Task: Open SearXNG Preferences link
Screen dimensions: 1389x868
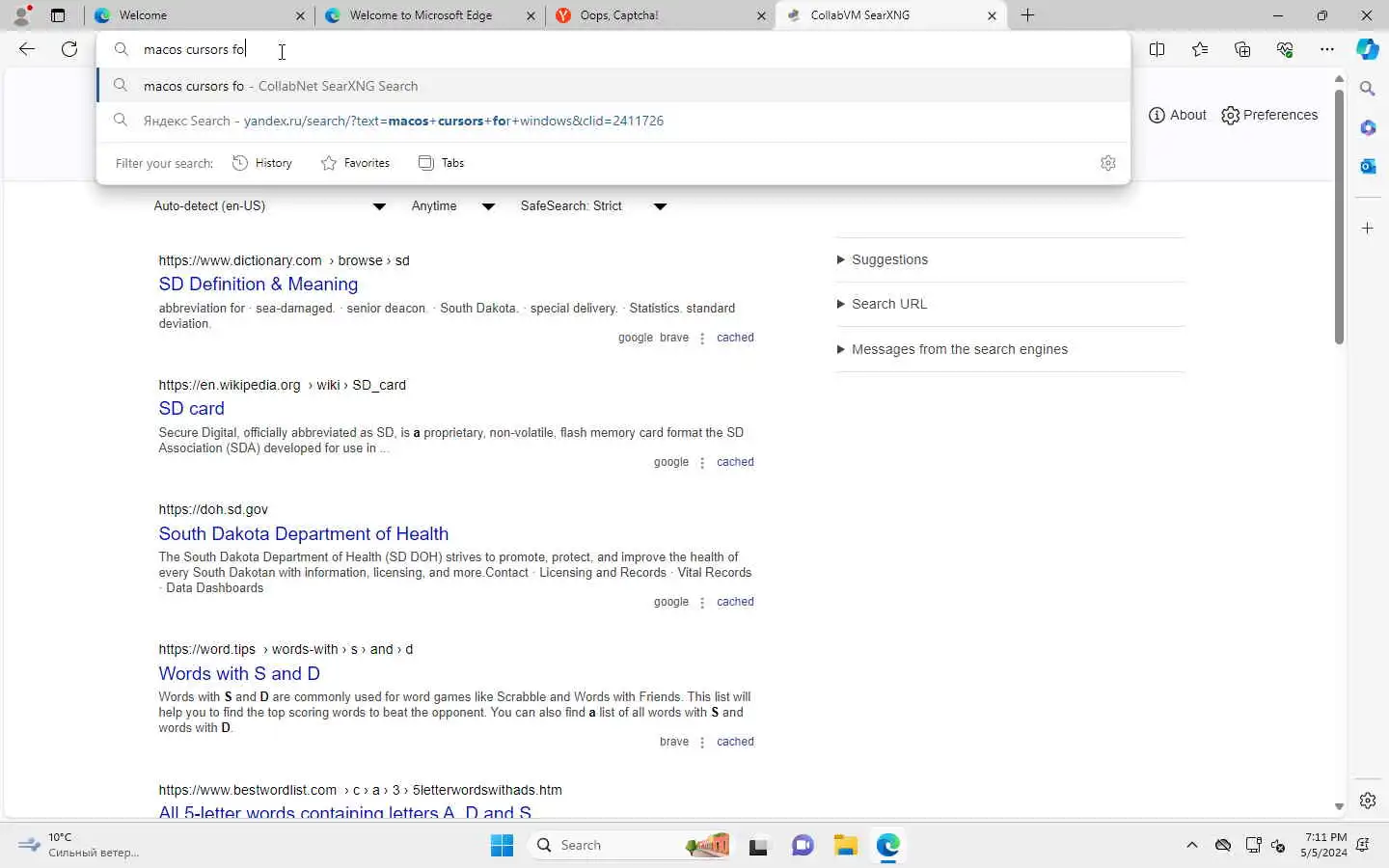Action: tap(1269, 115)
